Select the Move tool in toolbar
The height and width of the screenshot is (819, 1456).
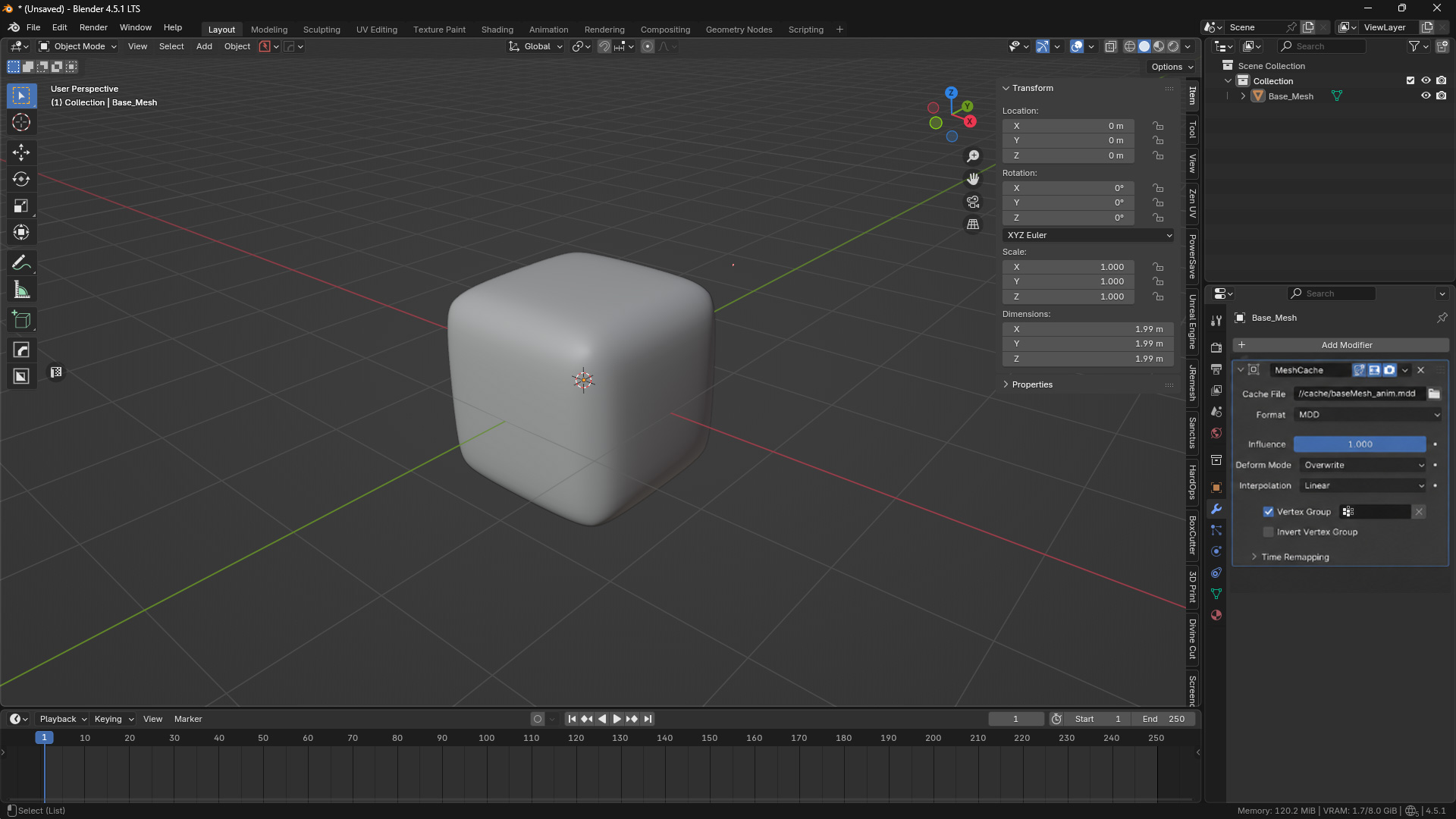(x=21, y=152)
